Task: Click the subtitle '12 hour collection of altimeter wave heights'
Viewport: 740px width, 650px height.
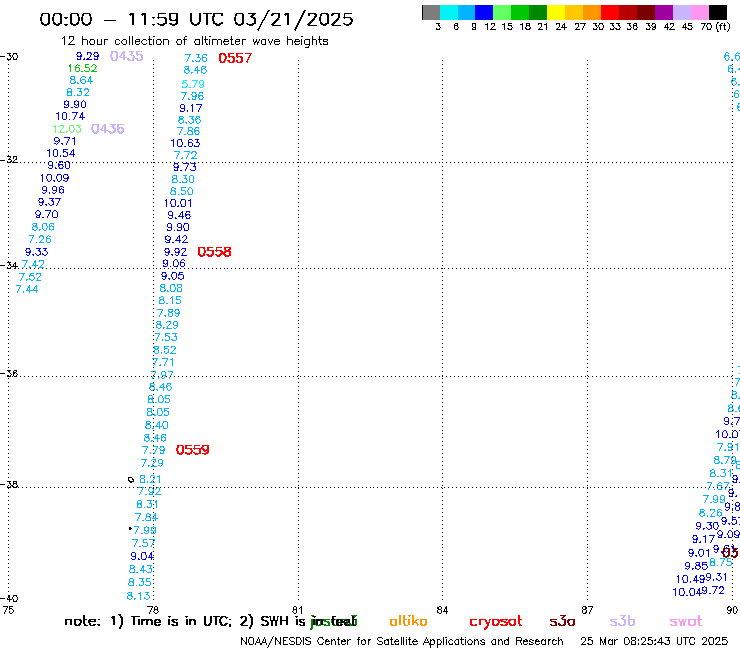Action: pos(194,41)
